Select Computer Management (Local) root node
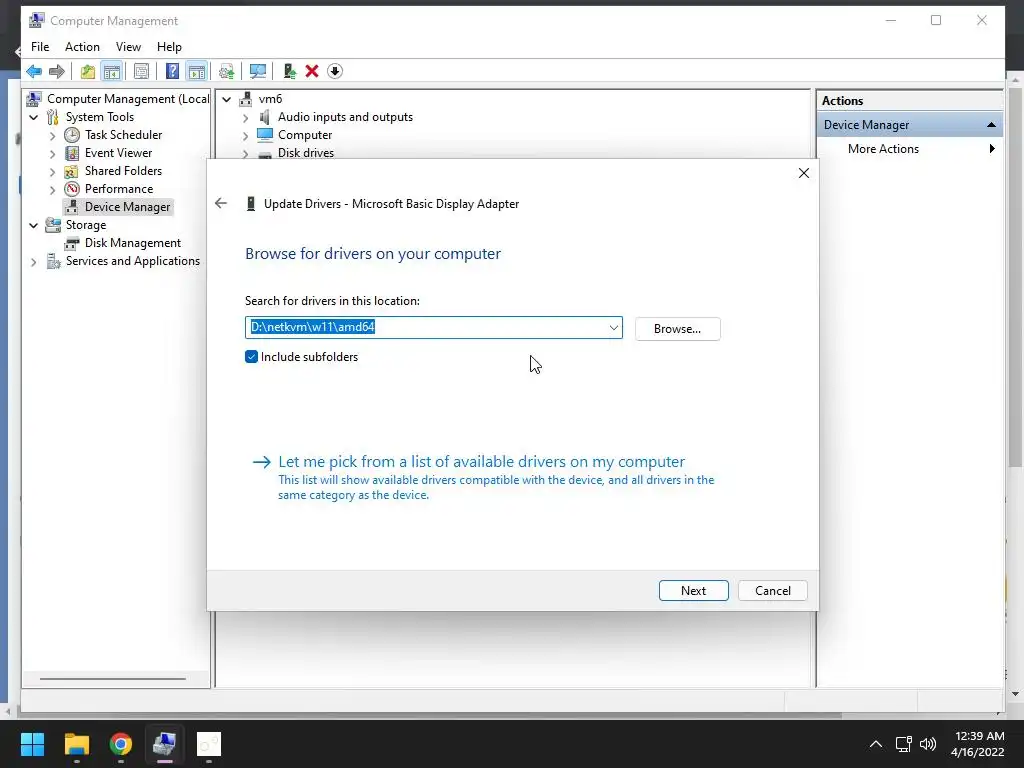 tap(128, 99)
